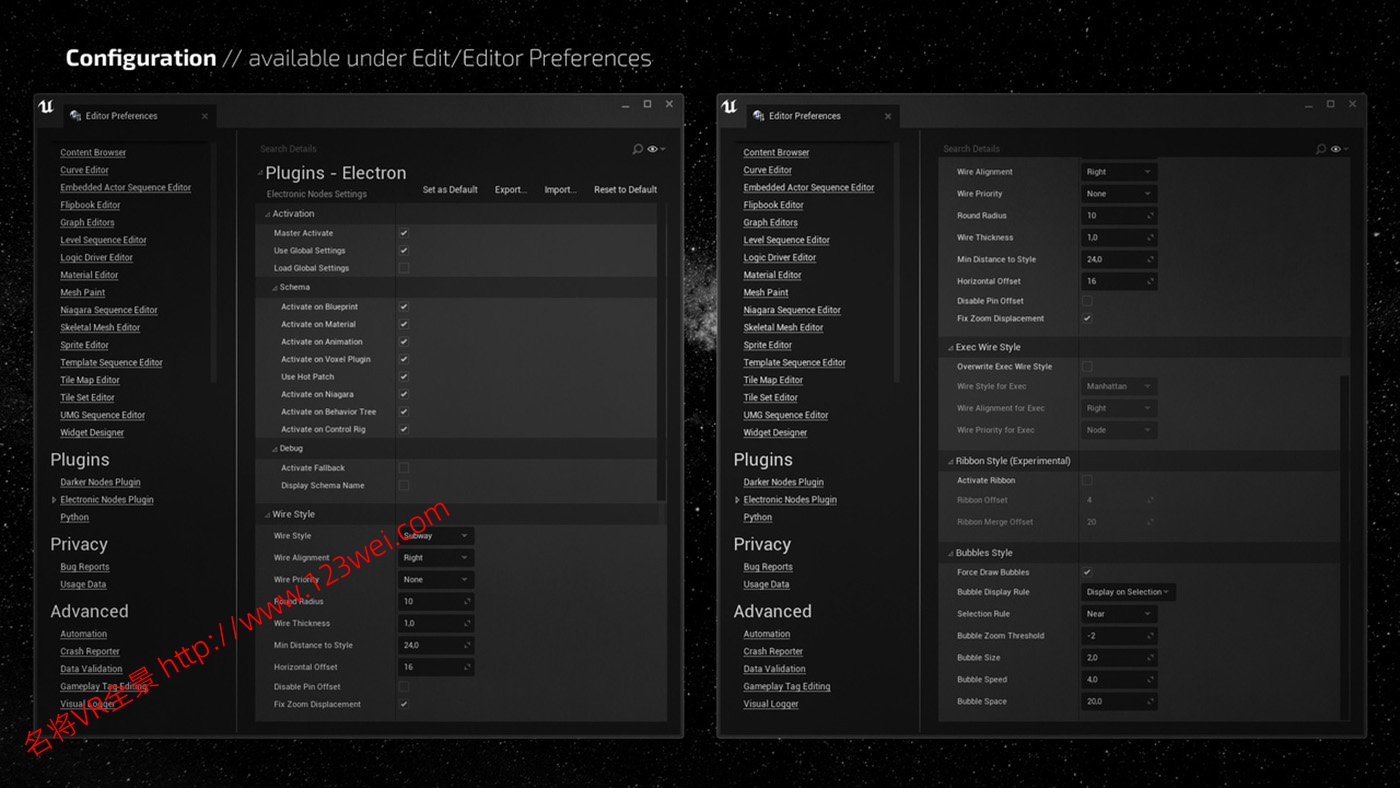Click the search magnifier icon in the right window

click(x=1320, y=149)
